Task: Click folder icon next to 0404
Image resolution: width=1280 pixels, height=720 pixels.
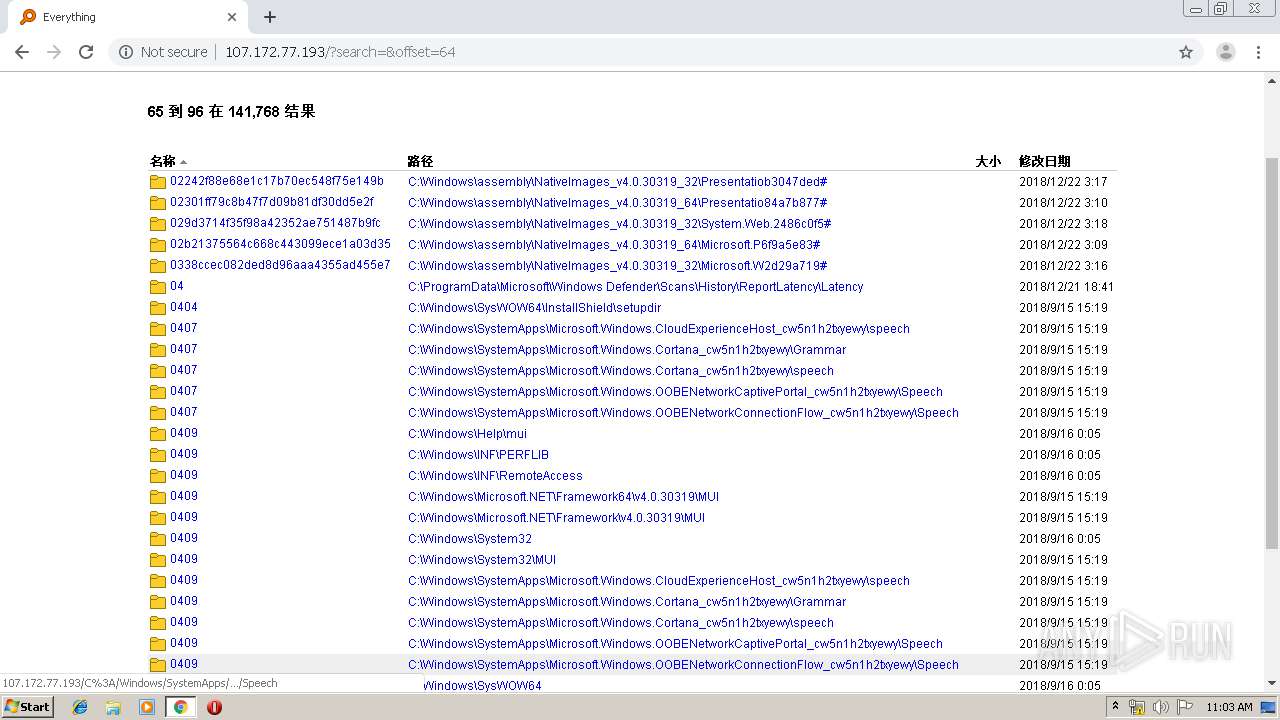Action: click(x=158, y=308)
